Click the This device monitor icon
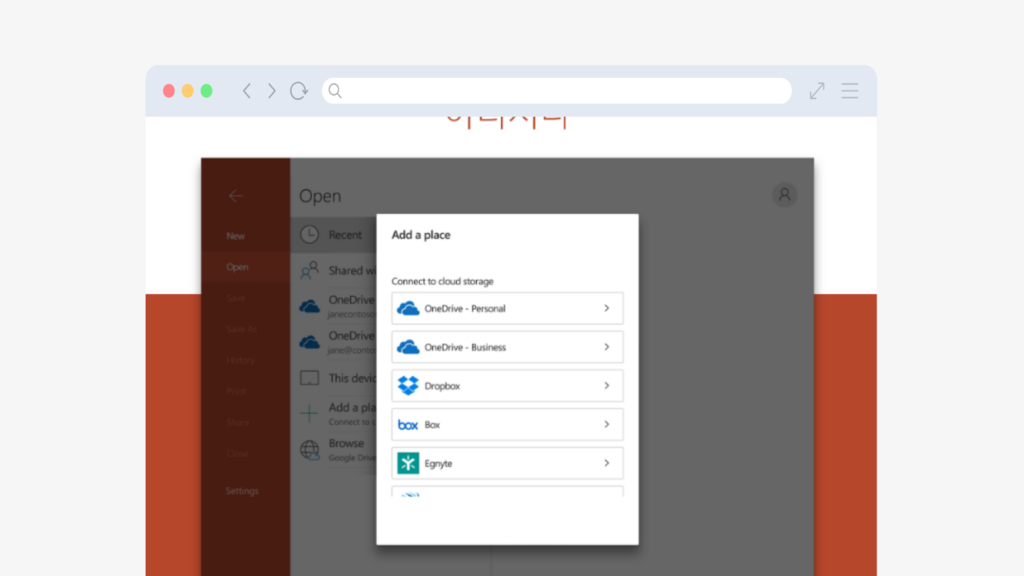 click(310, 378)
